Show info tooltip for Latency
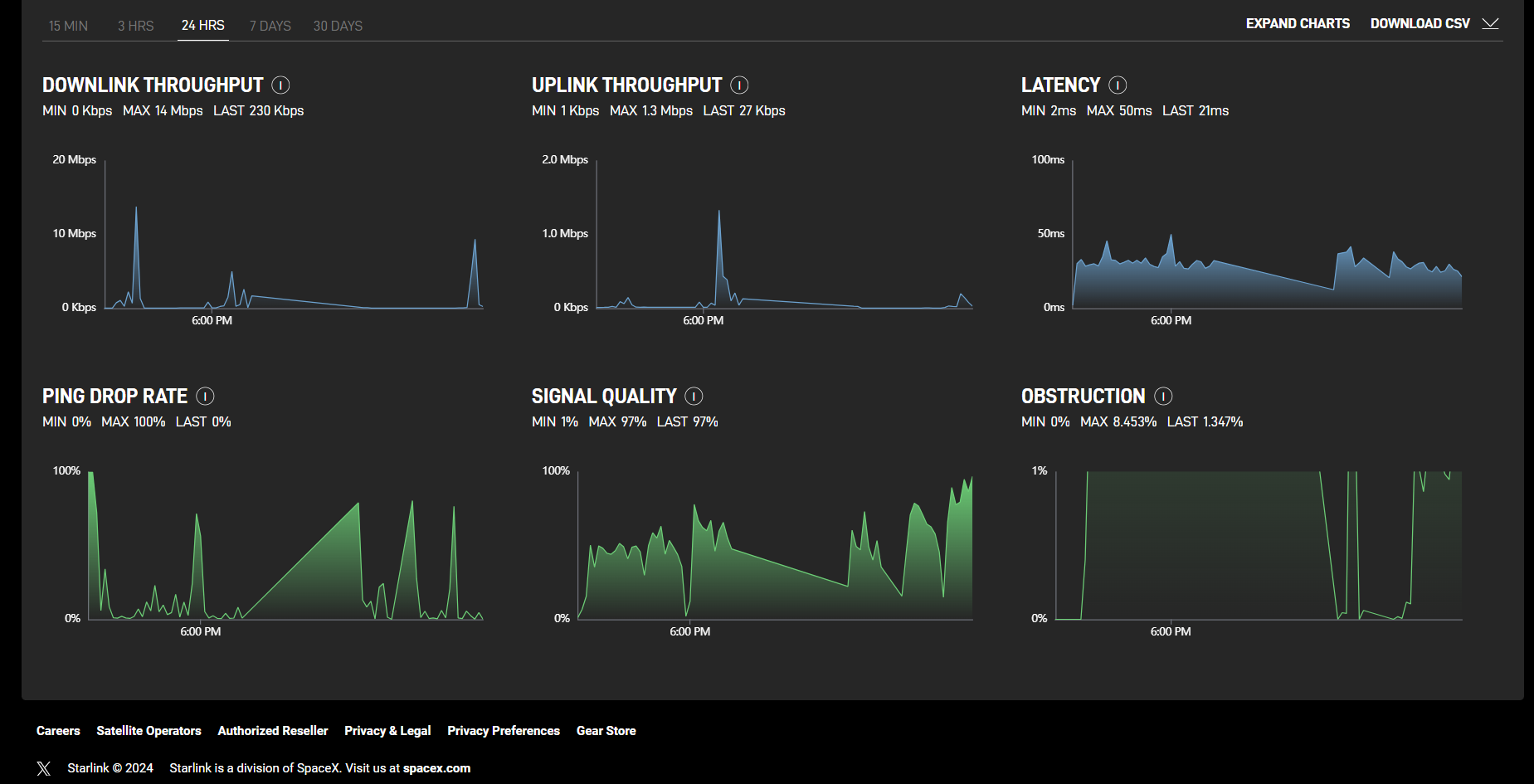This screenshot has height=784, width=1534. click(x=1118, y=85)
